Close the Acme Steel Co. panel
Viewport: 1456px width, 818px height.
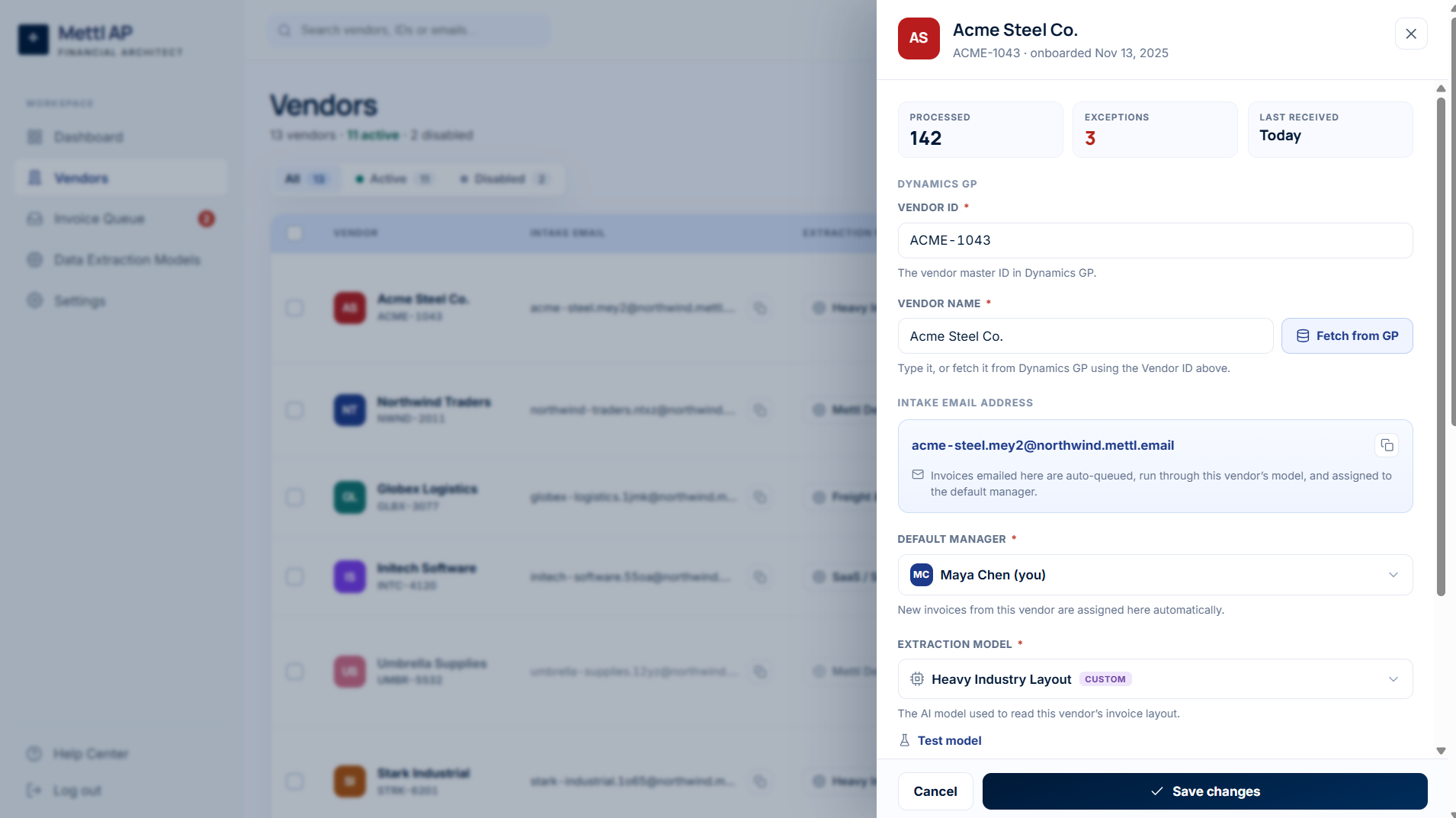click(x=1411, y=34)
